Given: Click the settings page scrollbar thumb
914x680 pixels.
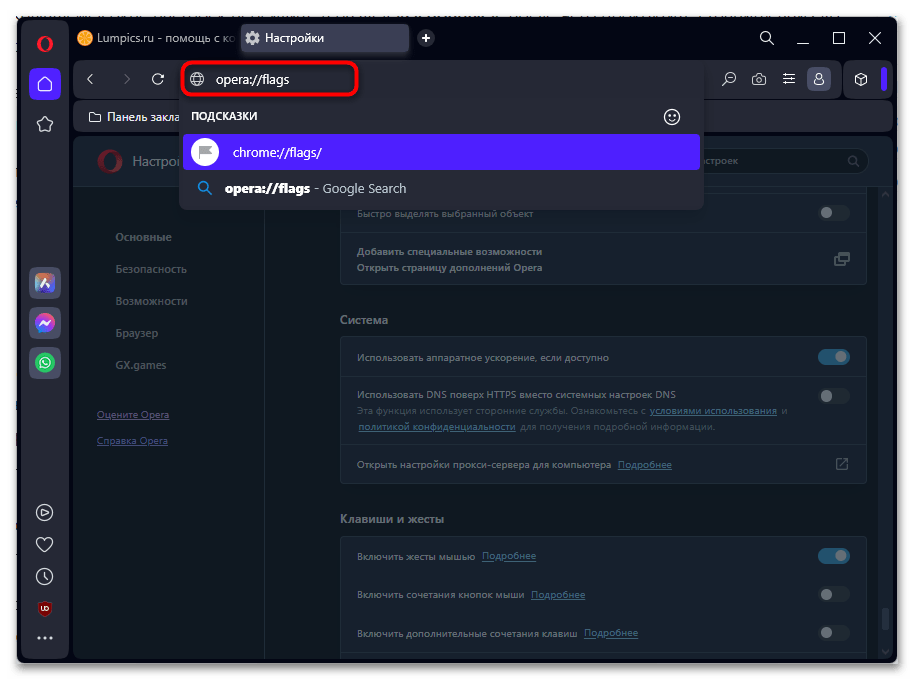Looking at the screenshot, I should point(885,618).
